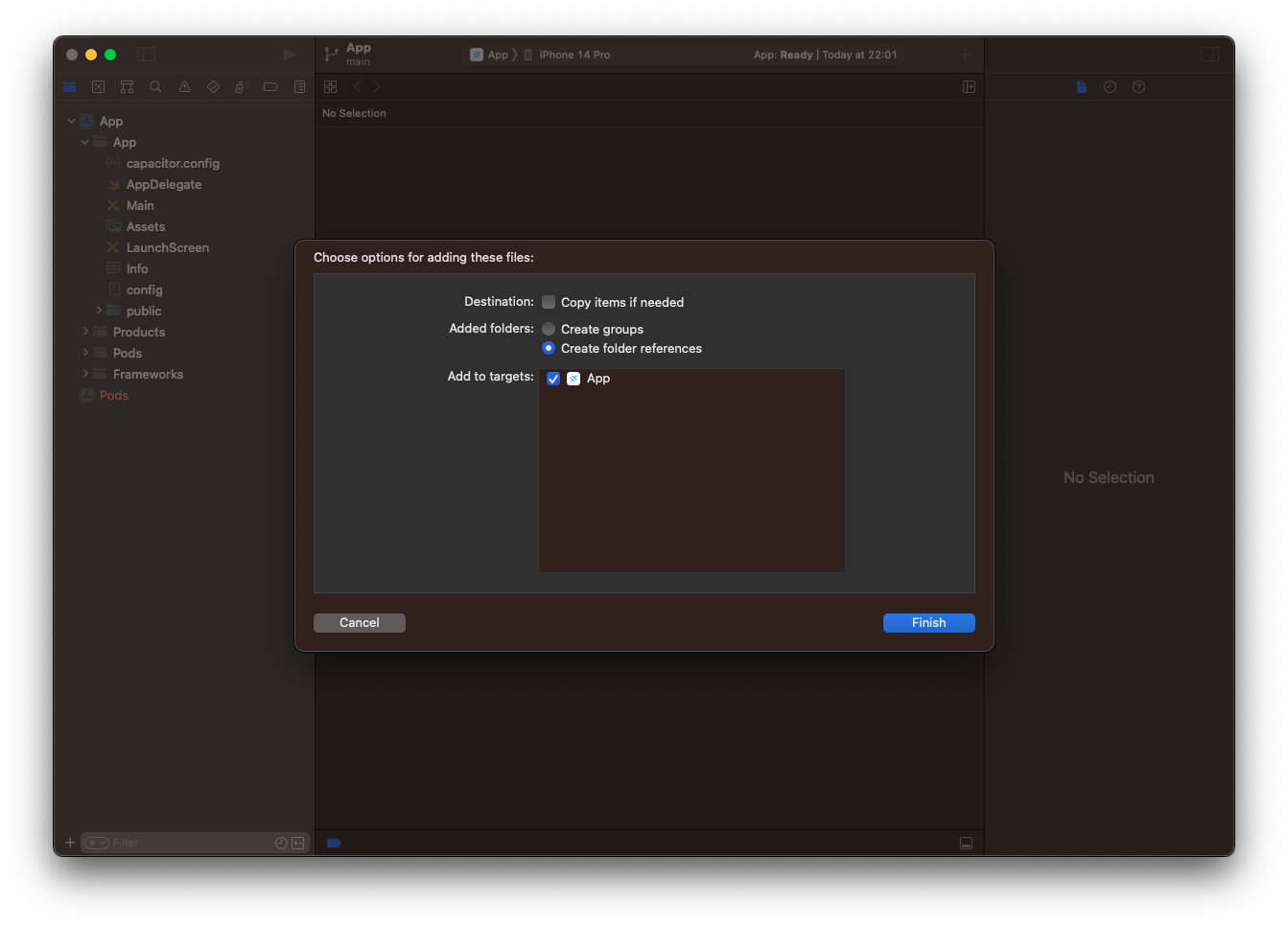Open the Breakpoint navigator tag icon
The height and width of the screenshot is (927, 1288).
(x=270, y=86)
